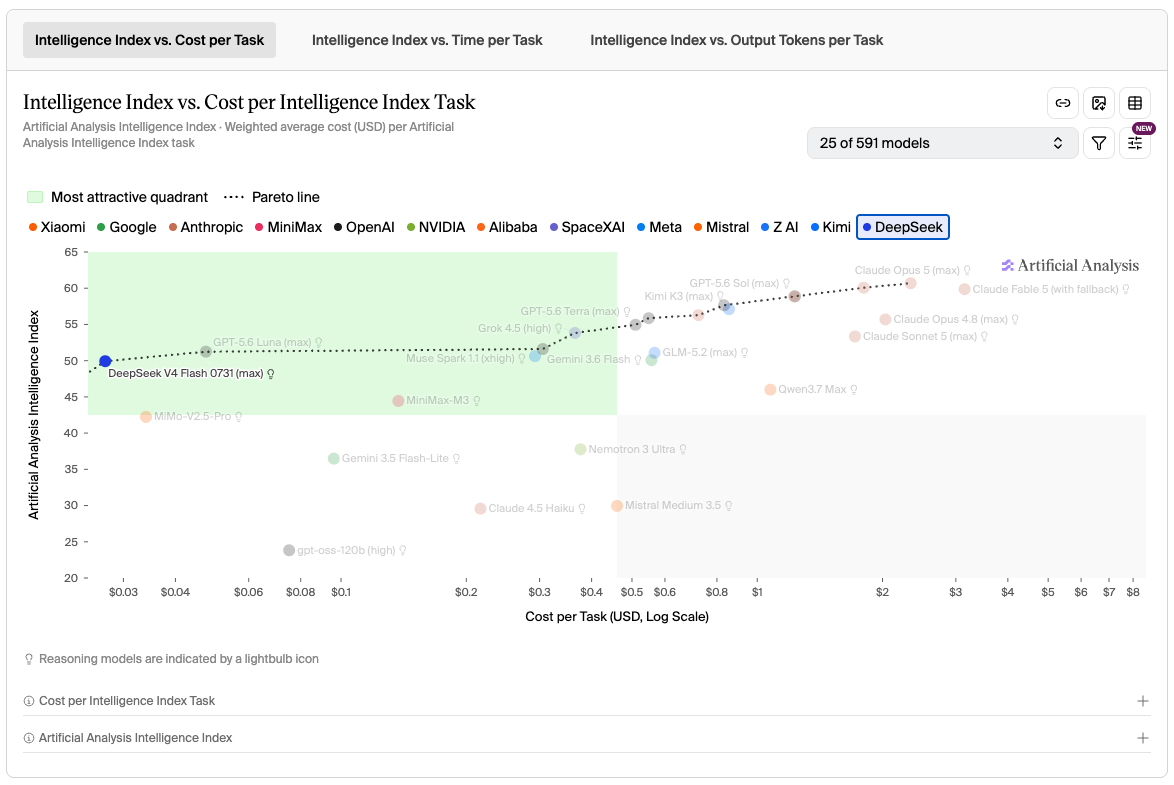
Task: Toggle the DeepSeek legend filter
Action: [x=902, y=227]
